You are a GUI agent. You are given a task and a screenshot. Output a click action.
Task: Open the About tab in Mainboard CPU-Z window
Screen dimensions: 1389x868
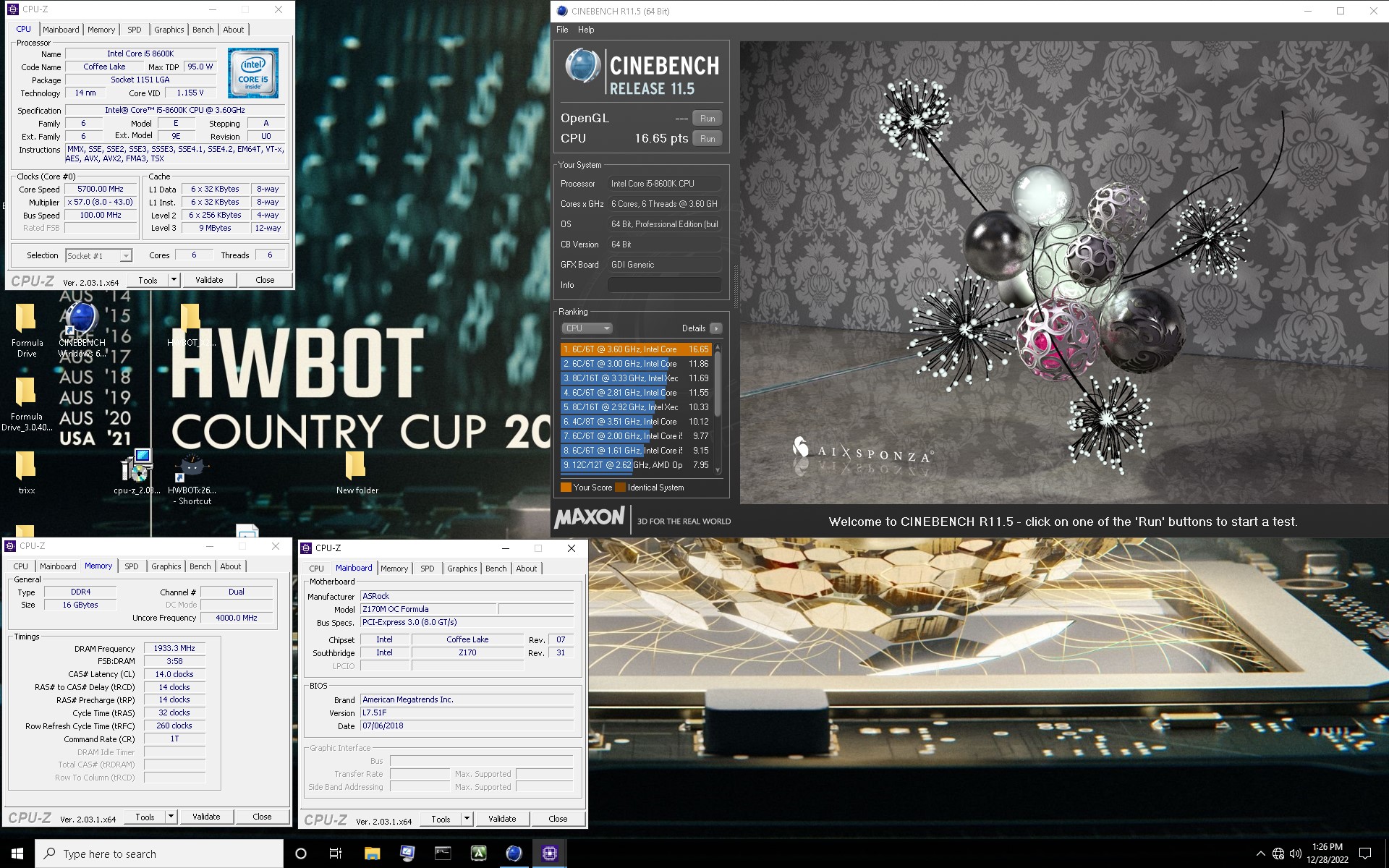point(527,569)
